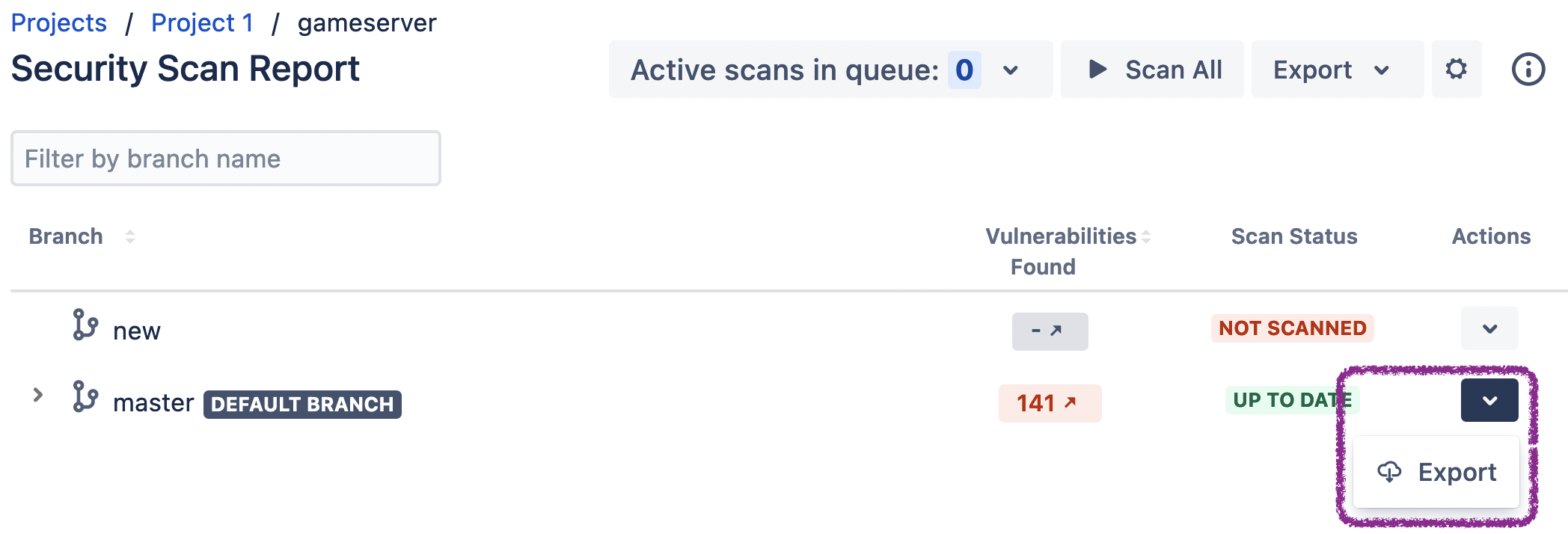Sort by Branch column arrows
The height and width of the screenshot is (534, 1568).
coord(130,237)
